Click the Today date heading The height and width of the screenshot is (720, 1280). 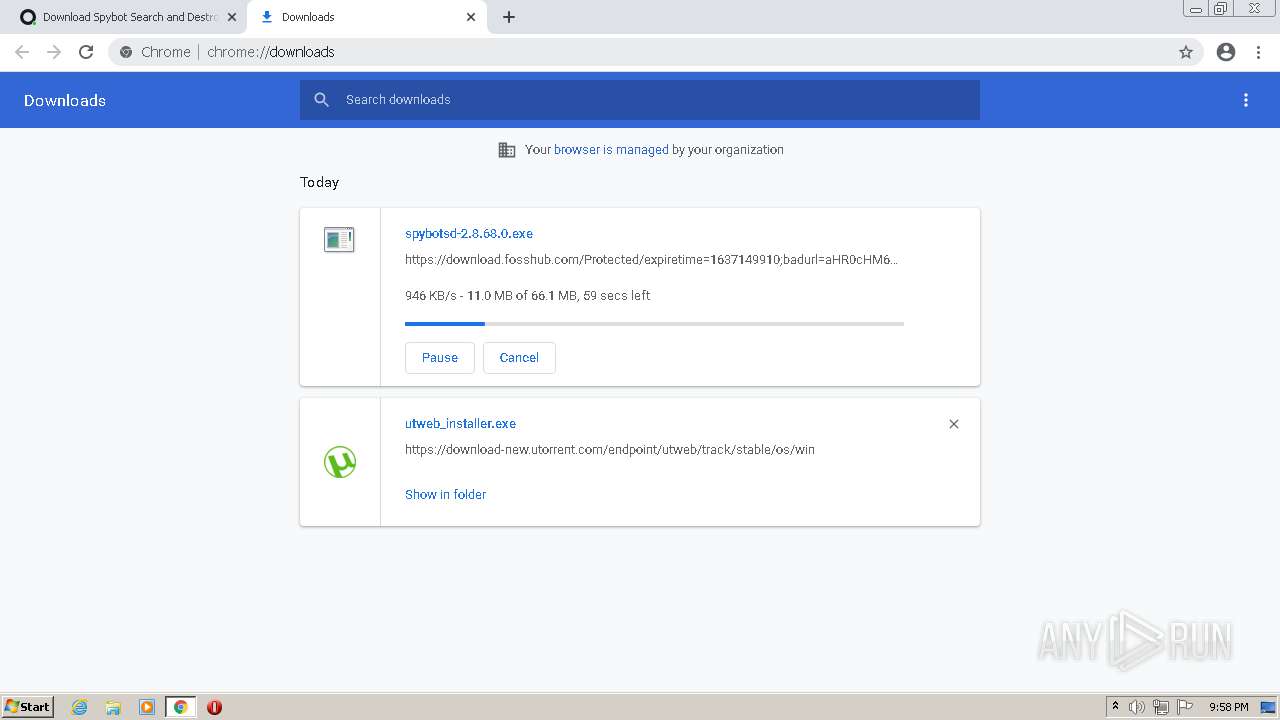point(319,182)
